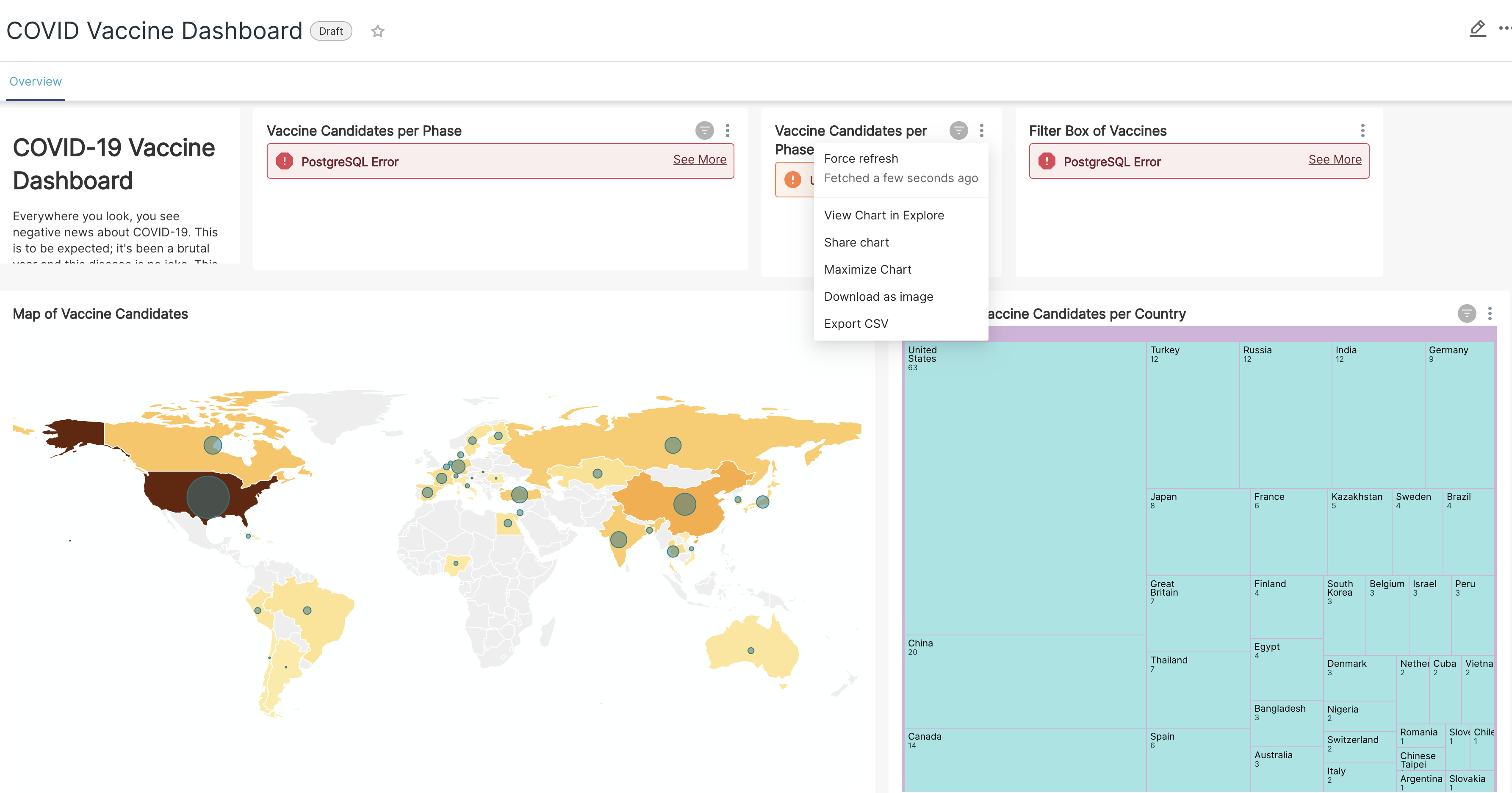
Task: Choose Share chart from the menu
Action: pos(857,242)
